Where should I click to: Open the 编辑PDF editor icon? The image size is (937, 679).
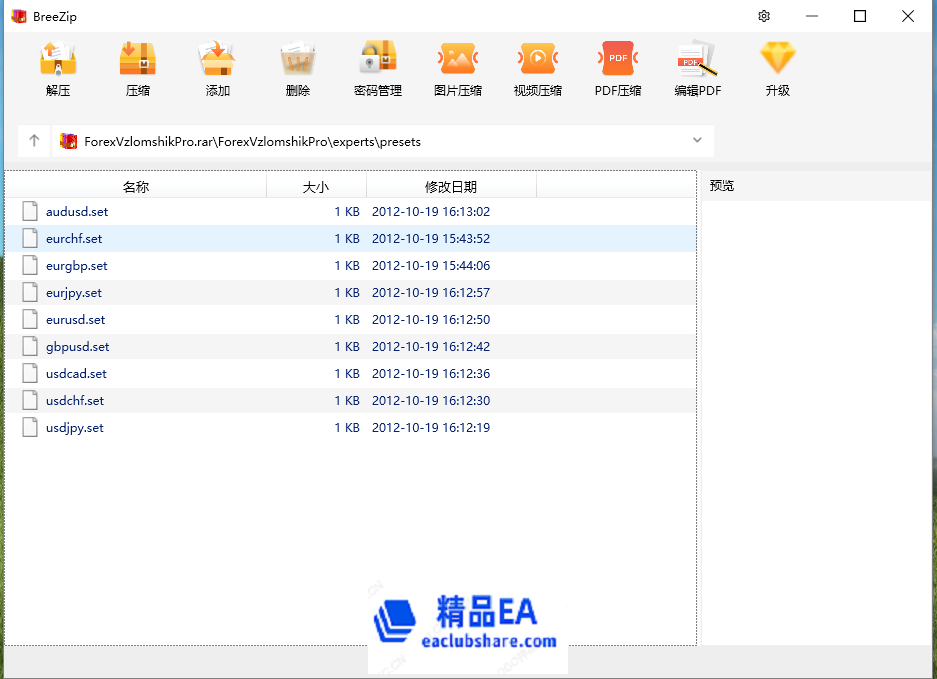[697, 68]
